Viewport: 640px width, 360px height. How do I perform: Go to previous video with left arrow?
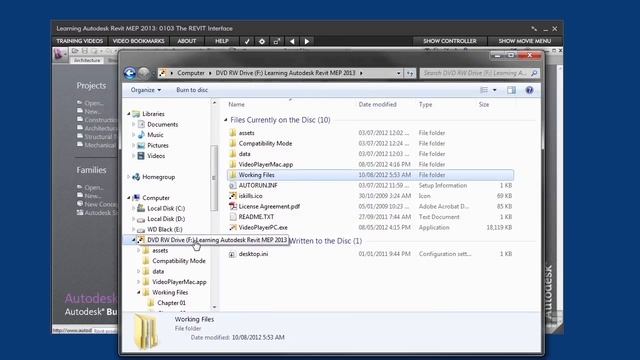[x=292, y=41]
